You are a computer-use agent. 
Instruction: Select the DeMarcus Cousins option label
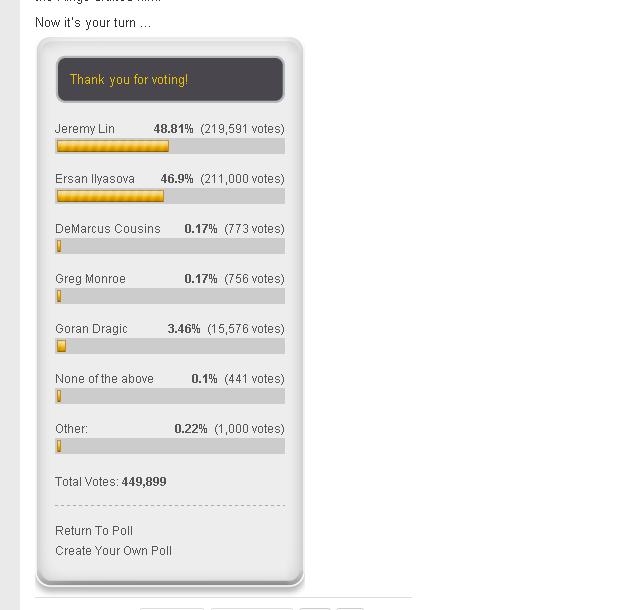108,229
